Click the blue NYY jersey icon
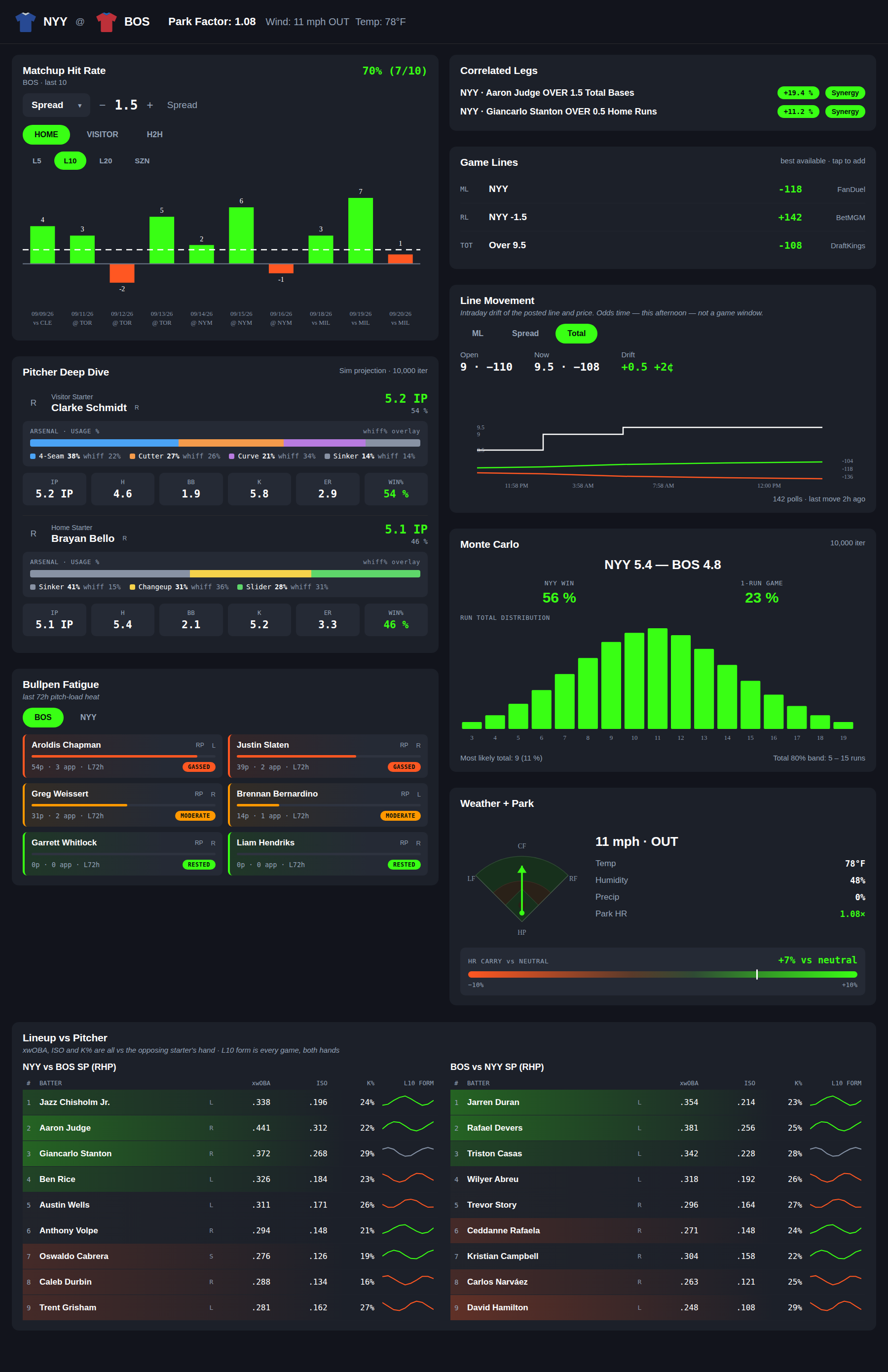This screenshot has width=888, height=1372. pyautogui.click(x=25, y=22)
